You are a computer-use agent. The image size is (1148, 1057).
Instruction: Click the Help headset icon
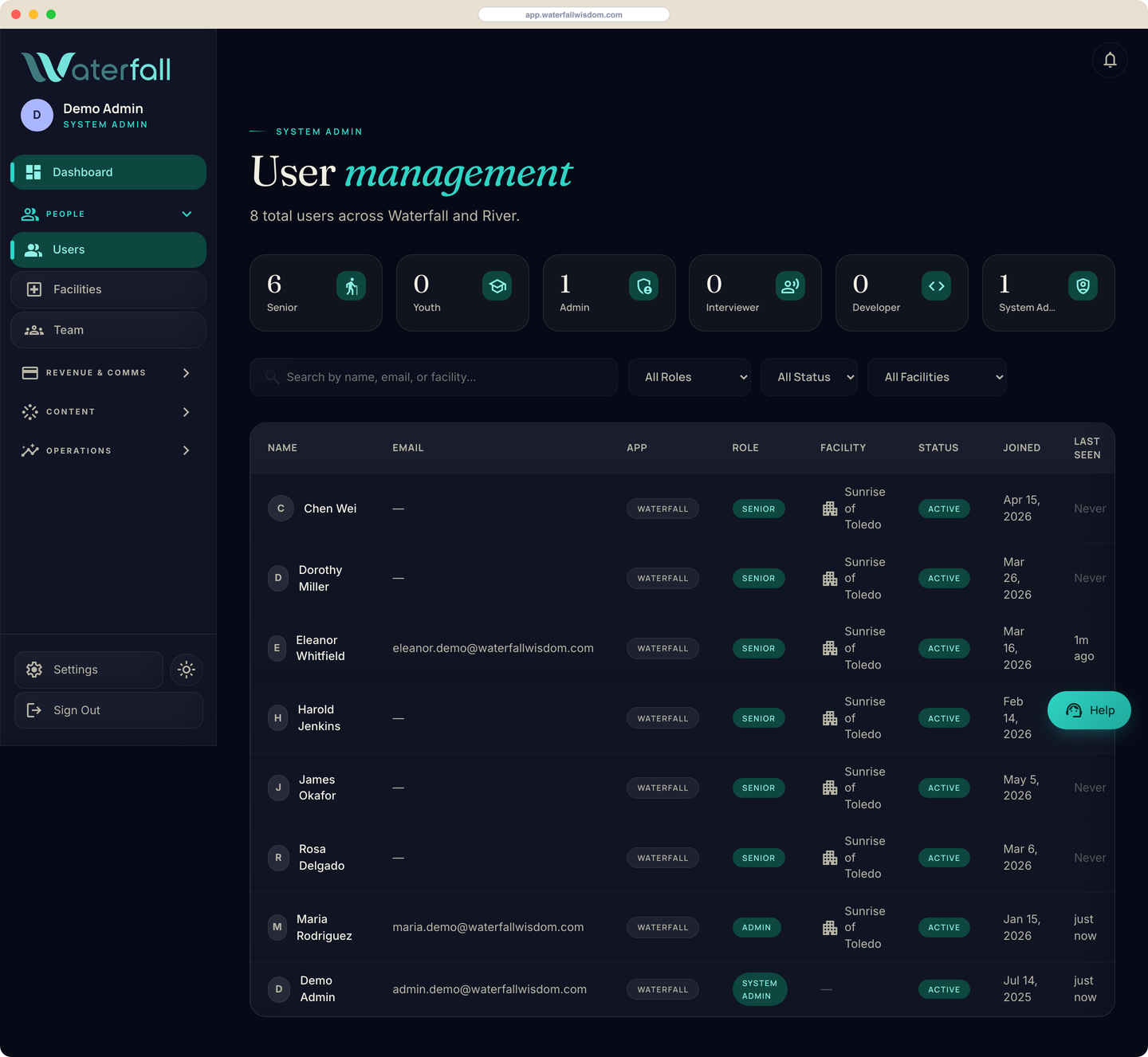coord(1074,710)
